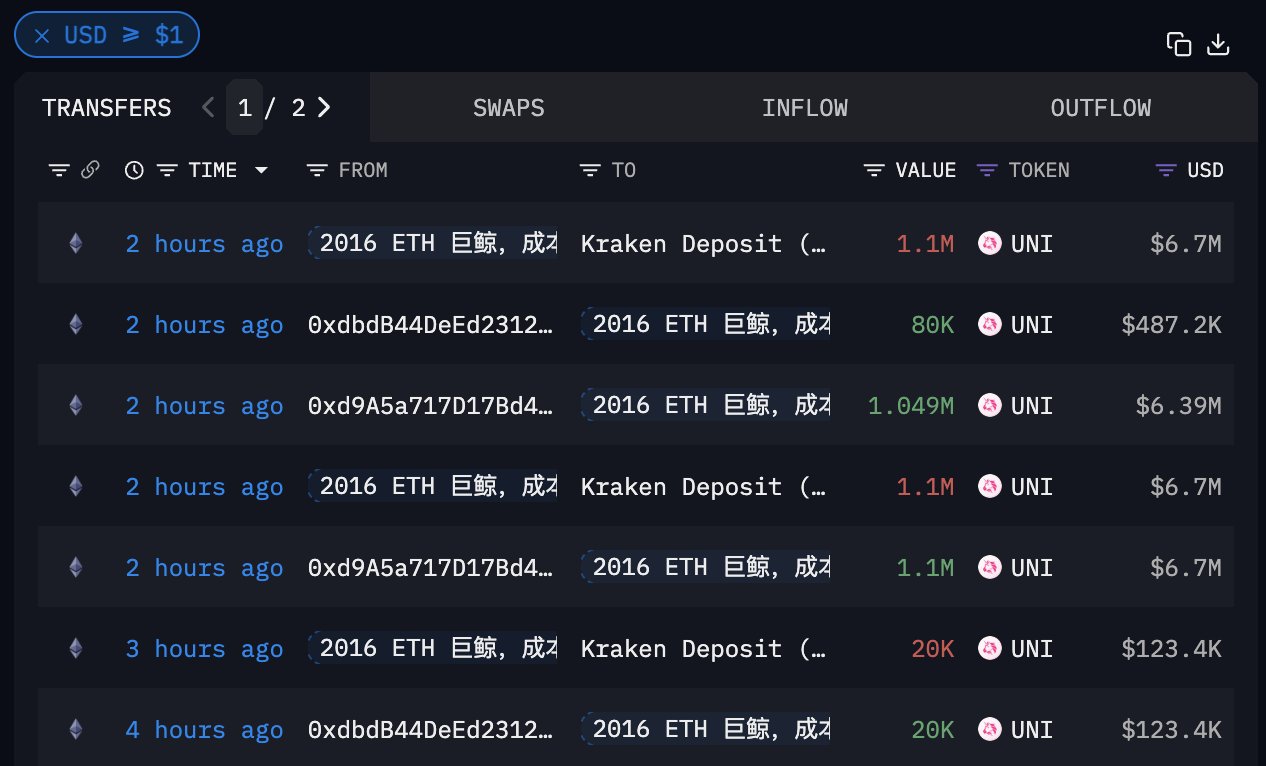Switch to the OUTFLOW tab
Viewport: 1266px width, 766px height.
pos(1101,108)
